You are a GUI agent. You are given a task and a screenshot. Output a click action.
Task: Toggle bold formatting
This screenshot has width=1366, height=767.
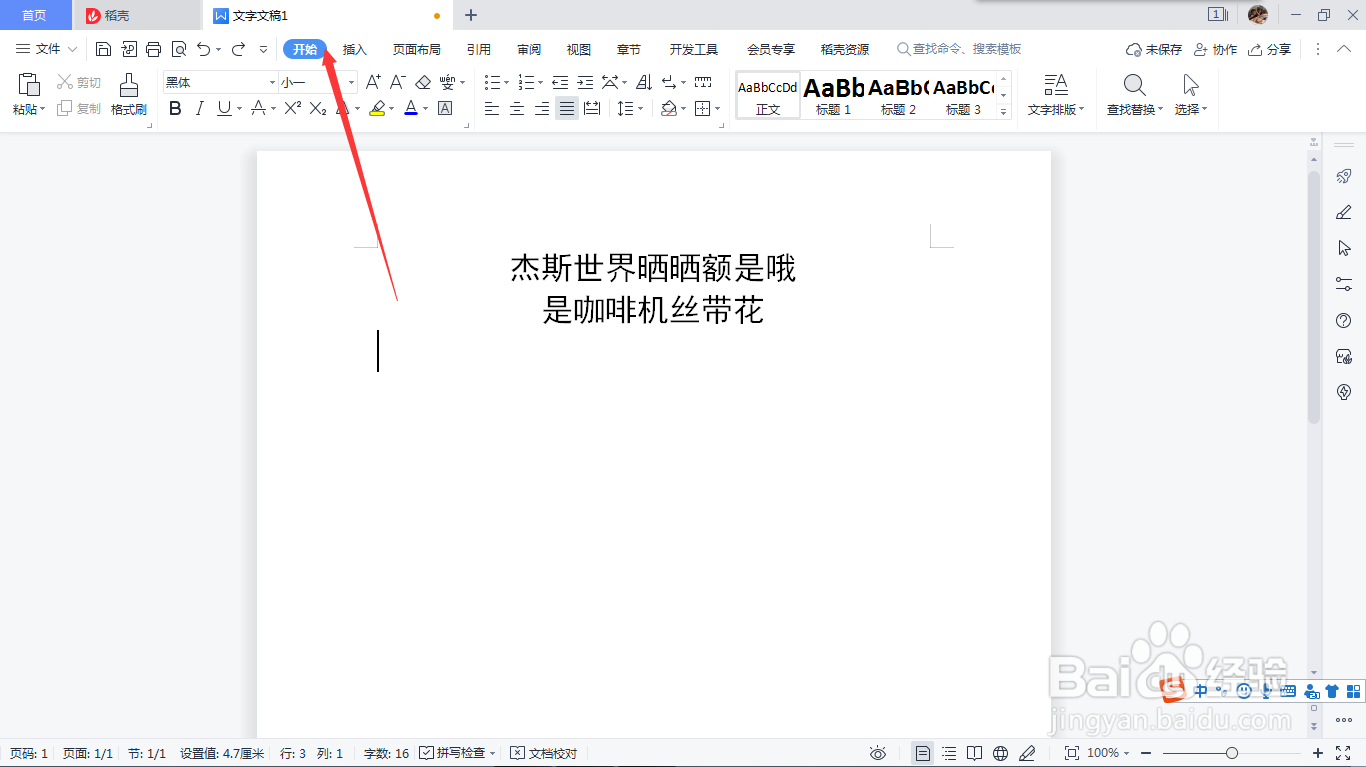(176, 109)
